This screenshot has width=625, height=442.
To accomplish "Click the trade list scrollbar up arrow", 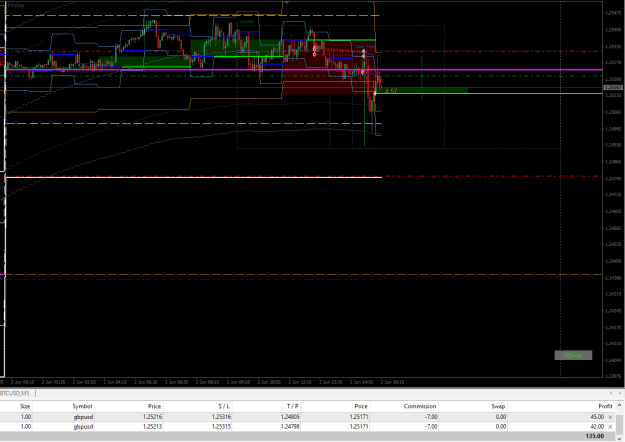I will point(619,405).
